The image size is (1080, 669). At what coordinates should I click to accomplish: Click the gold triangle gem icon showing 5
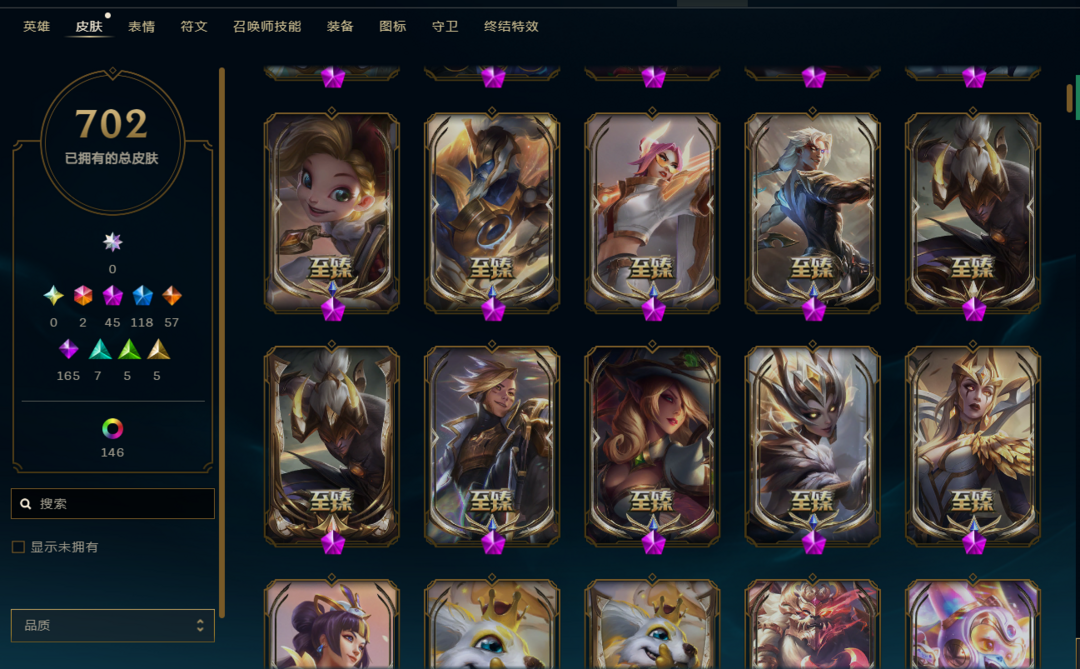(158, 349)
